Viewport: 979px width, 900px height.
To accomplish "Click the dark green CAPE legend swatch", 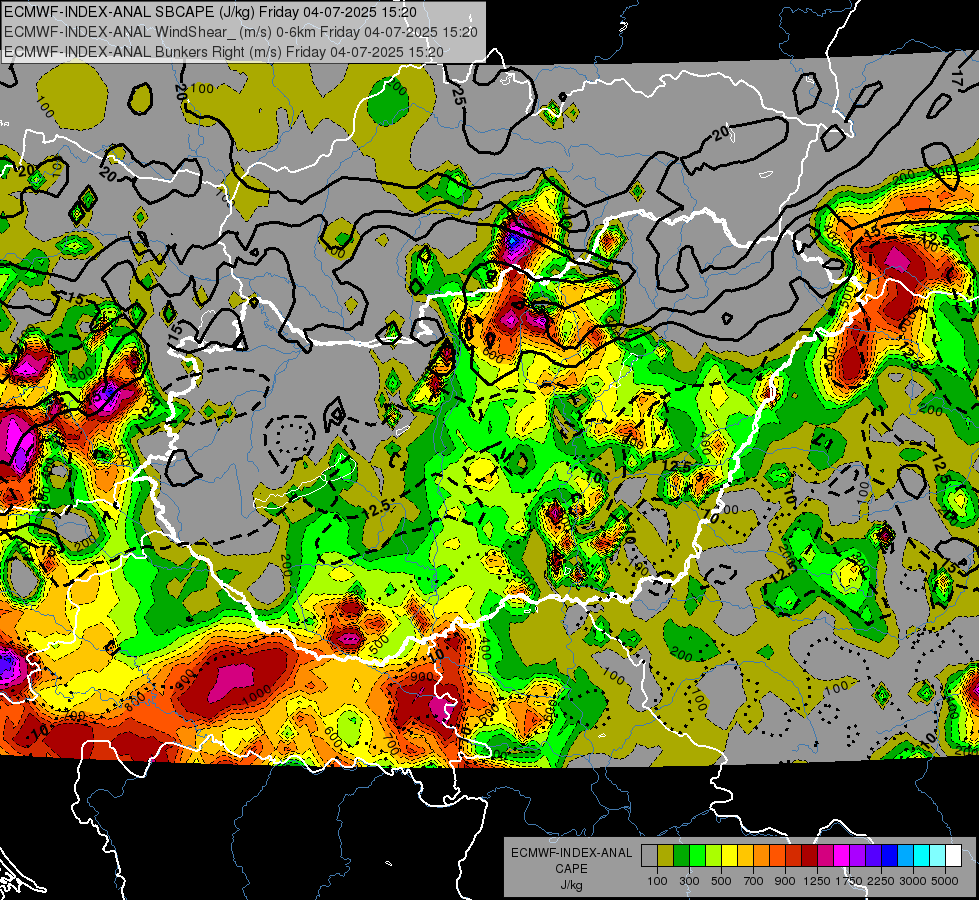I will pos(681,855).
